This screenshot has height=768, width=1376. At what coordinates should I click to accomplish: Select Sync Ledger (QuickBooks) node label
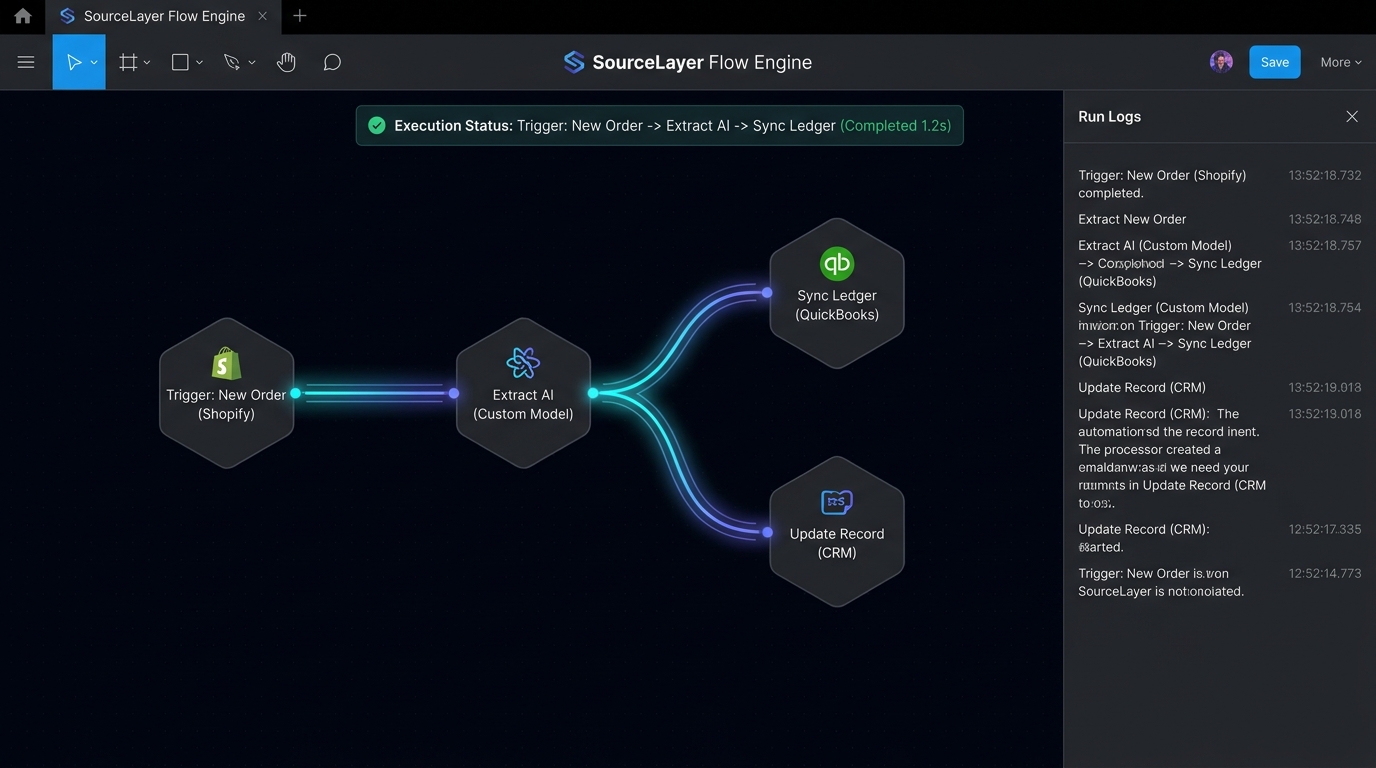tap(837, 305)
